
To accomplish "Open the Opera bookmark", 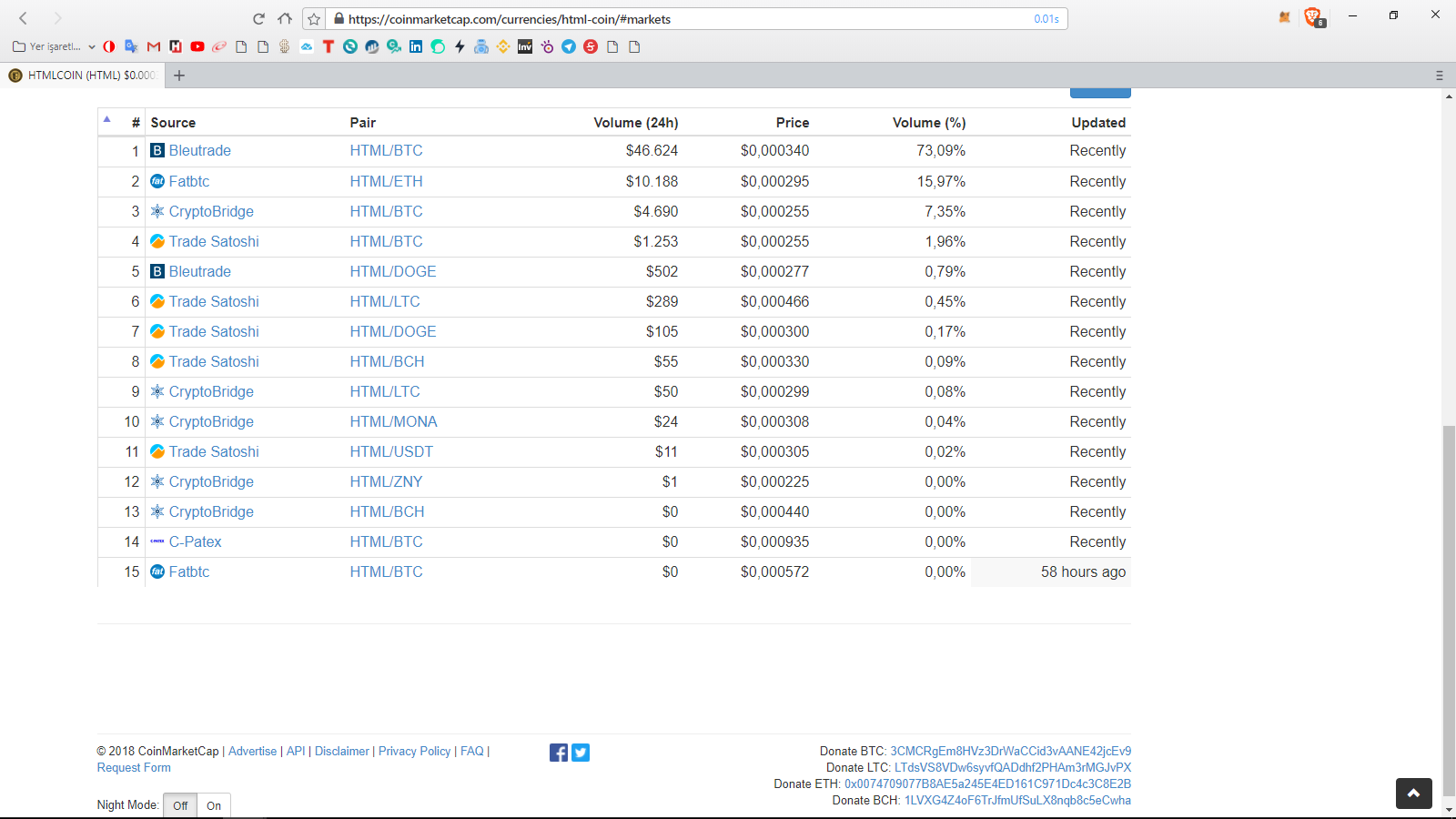I will pos(109,46).
